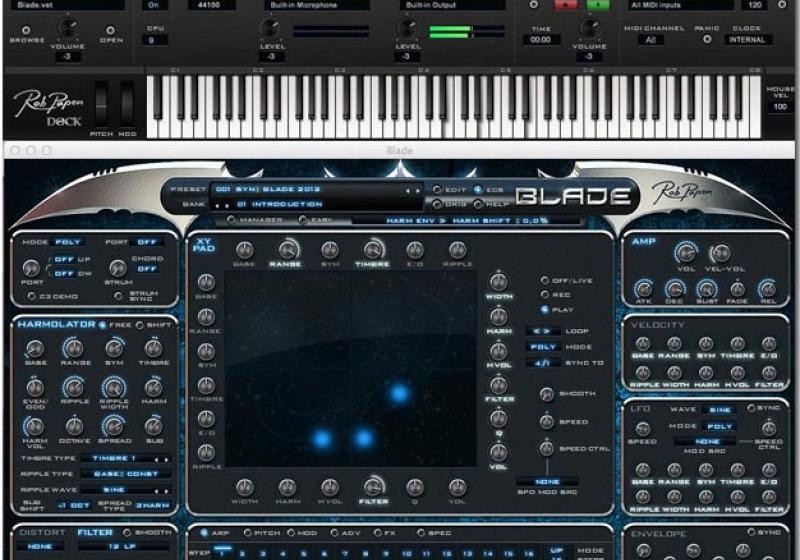
Task: Click the Harmolator Base knob
Action: click(x=35, y=349)
